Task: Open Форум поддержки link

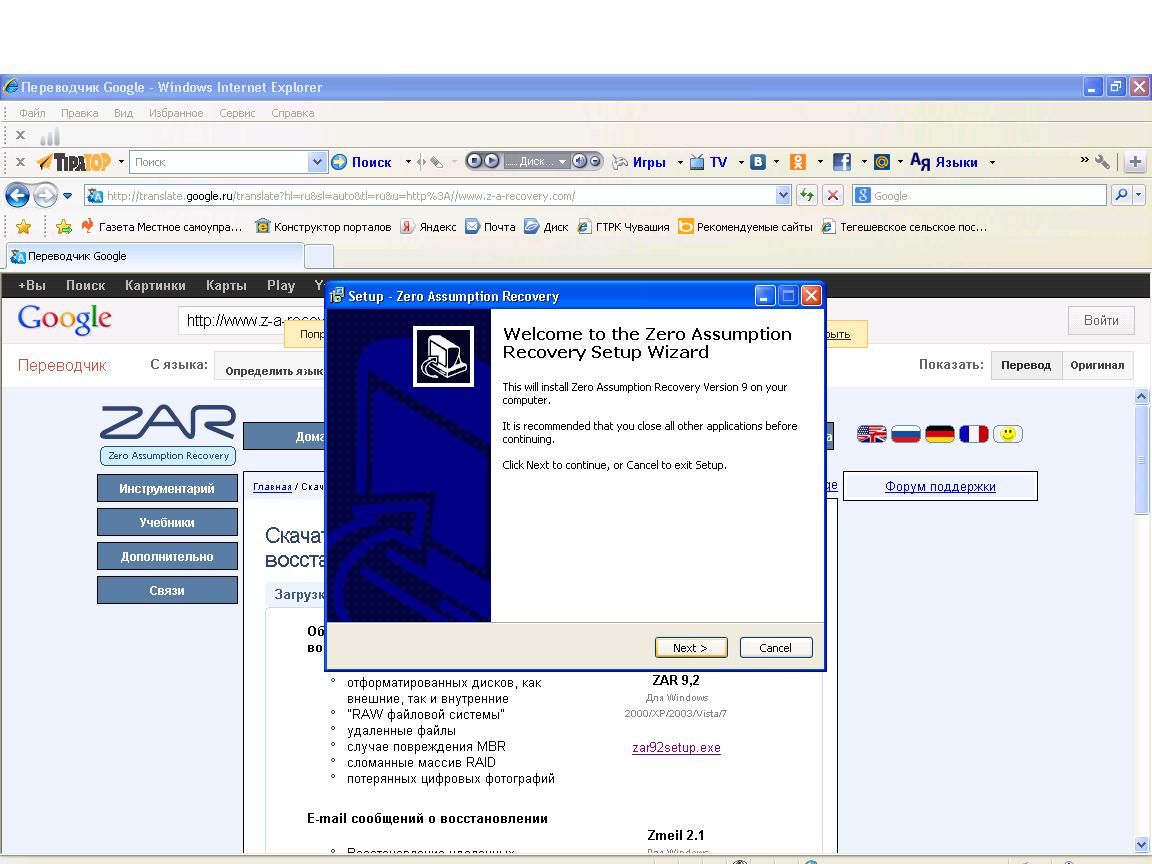Action: [940, 486]
